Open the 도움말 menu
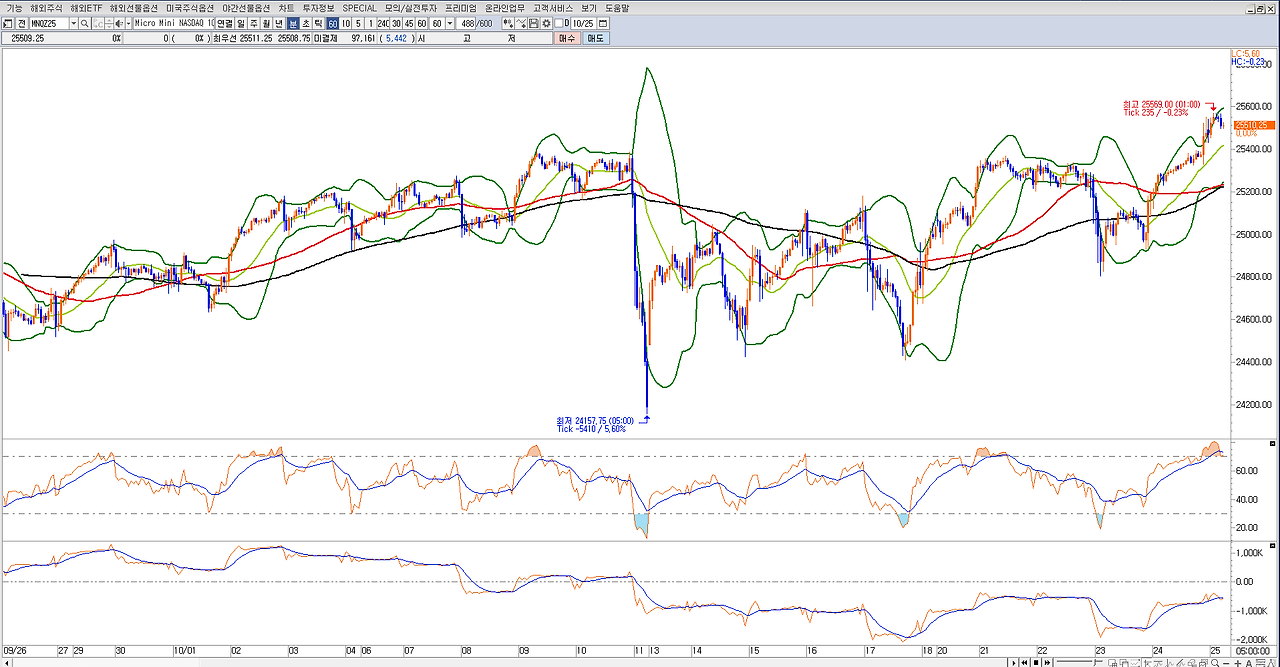This screenshot has width=1280, height=667. [617, 8]
